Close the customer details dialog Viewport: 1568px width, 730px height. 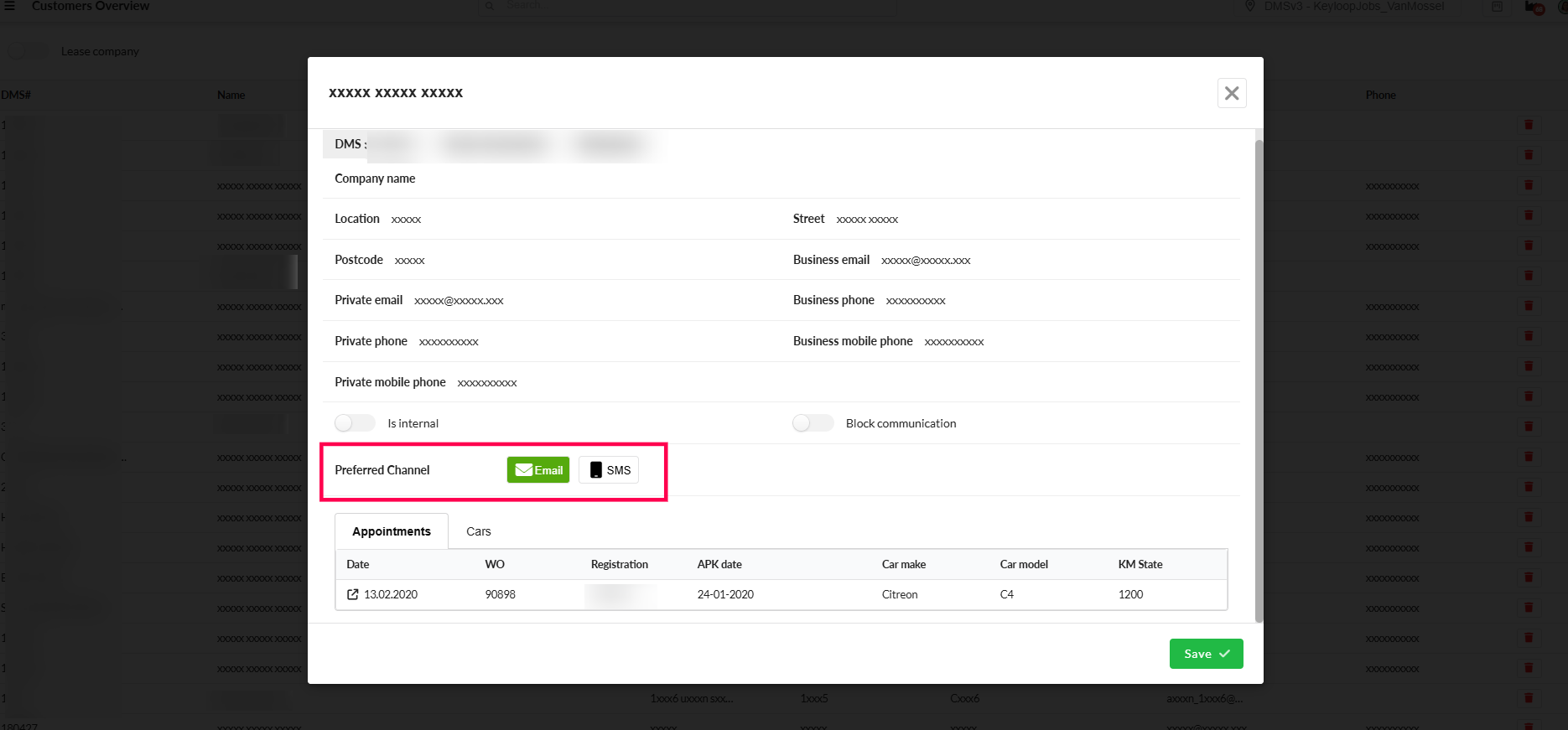1231,93
